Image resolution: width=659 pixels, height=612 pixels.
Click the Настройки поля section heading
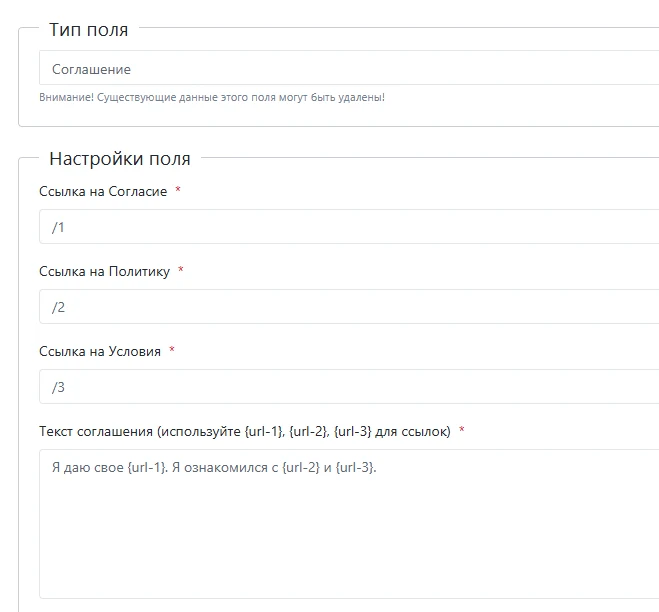click(x=120, y=159)
